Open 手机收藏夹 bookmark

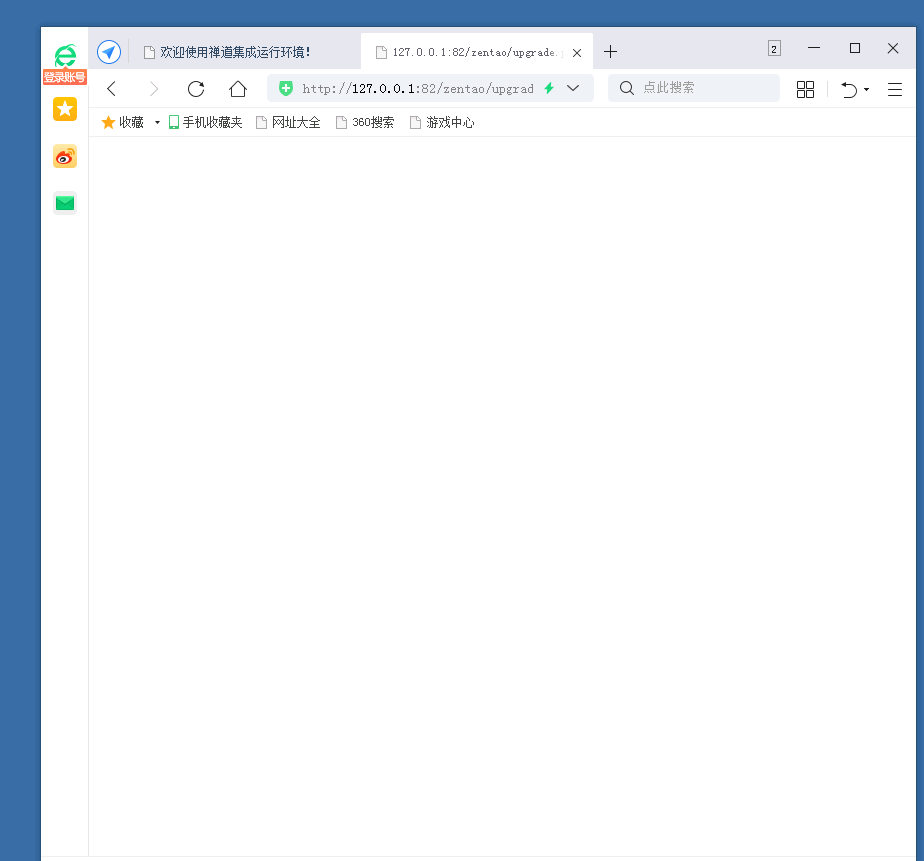[x=206, y=123]
